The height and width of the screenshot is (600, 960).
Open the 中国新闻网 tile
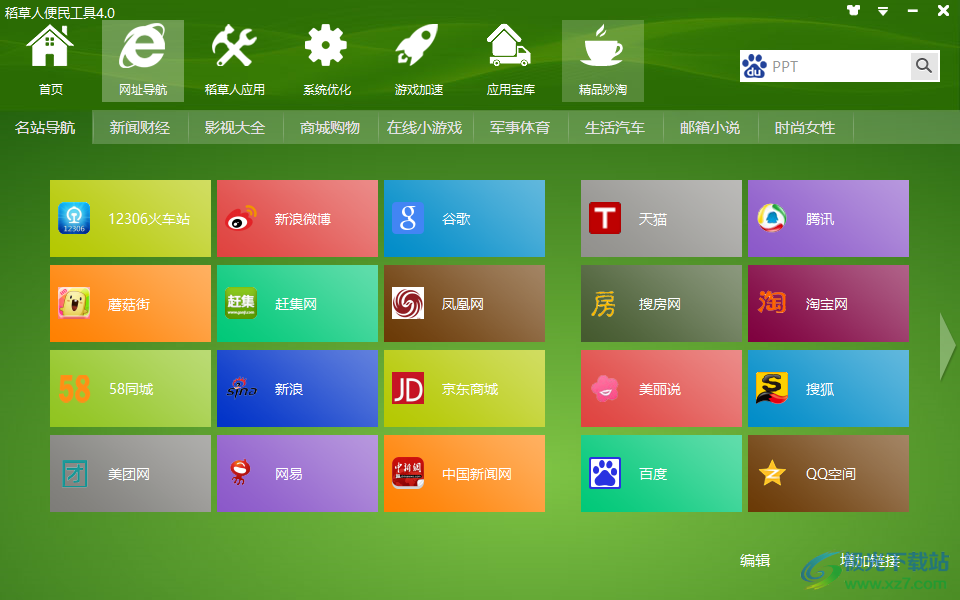tap(464, 474)
